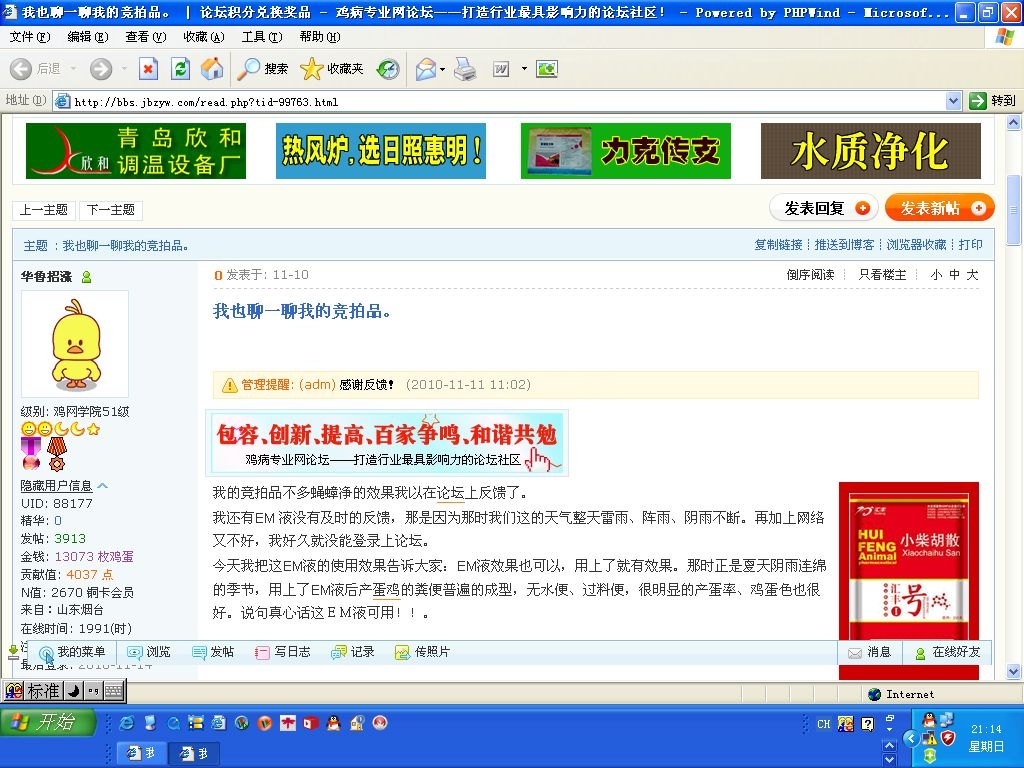
Task: Toggle the IME half-moon full/half-width button
Action: (74, 691)
